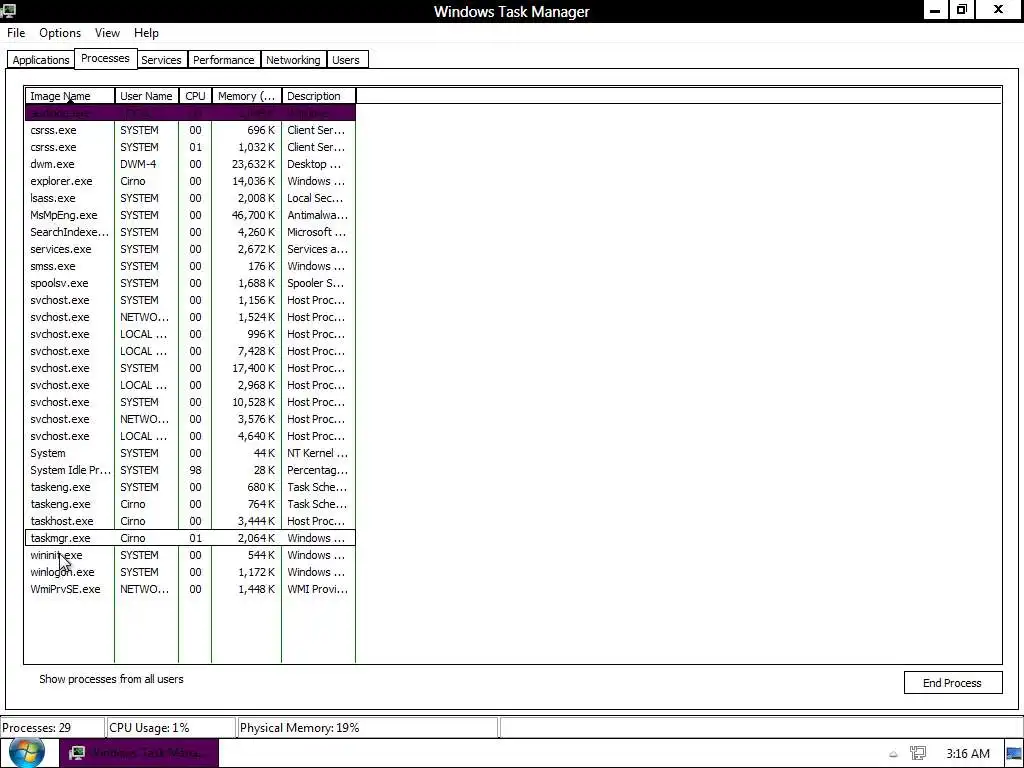The height and width of the screenshot is (768, 1024).
Task: Select the taskmgr.exe process
Action: pos(190,537)
